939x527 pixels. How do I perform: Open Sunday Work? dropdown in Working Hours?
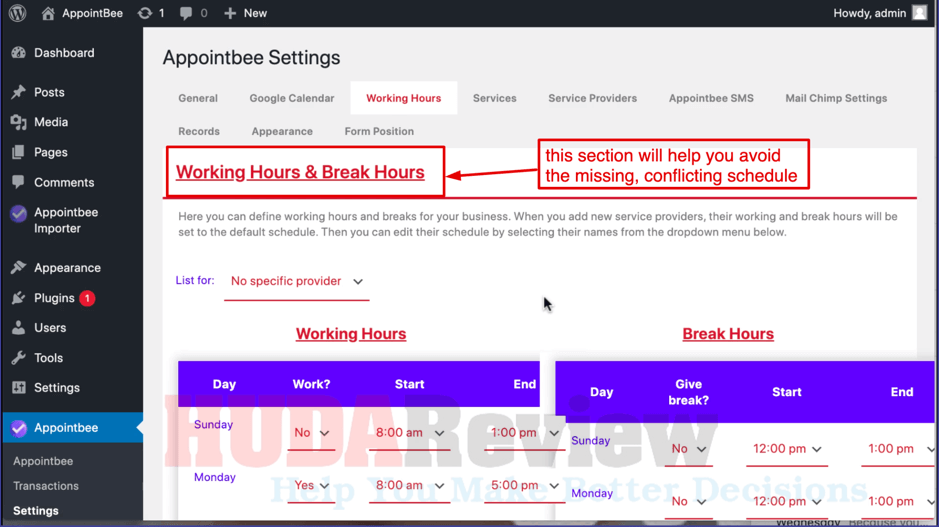(x=311, y=433)
